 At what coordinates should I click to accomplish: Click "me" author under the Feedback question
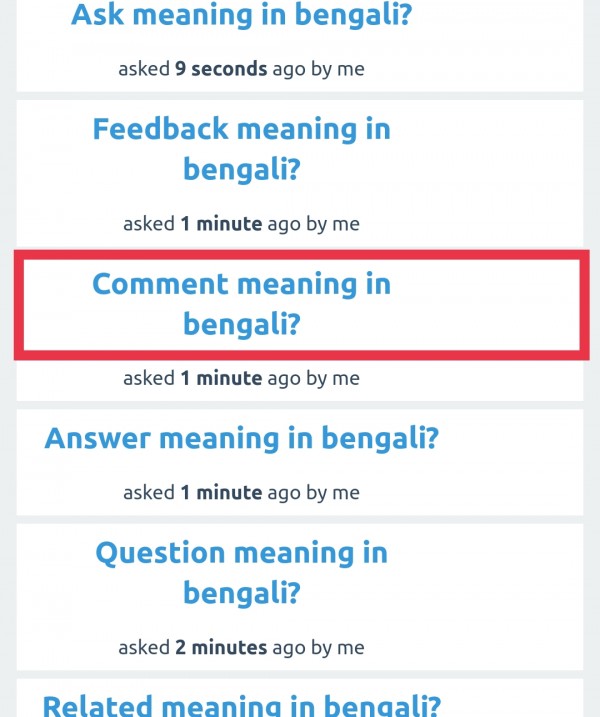346,224
